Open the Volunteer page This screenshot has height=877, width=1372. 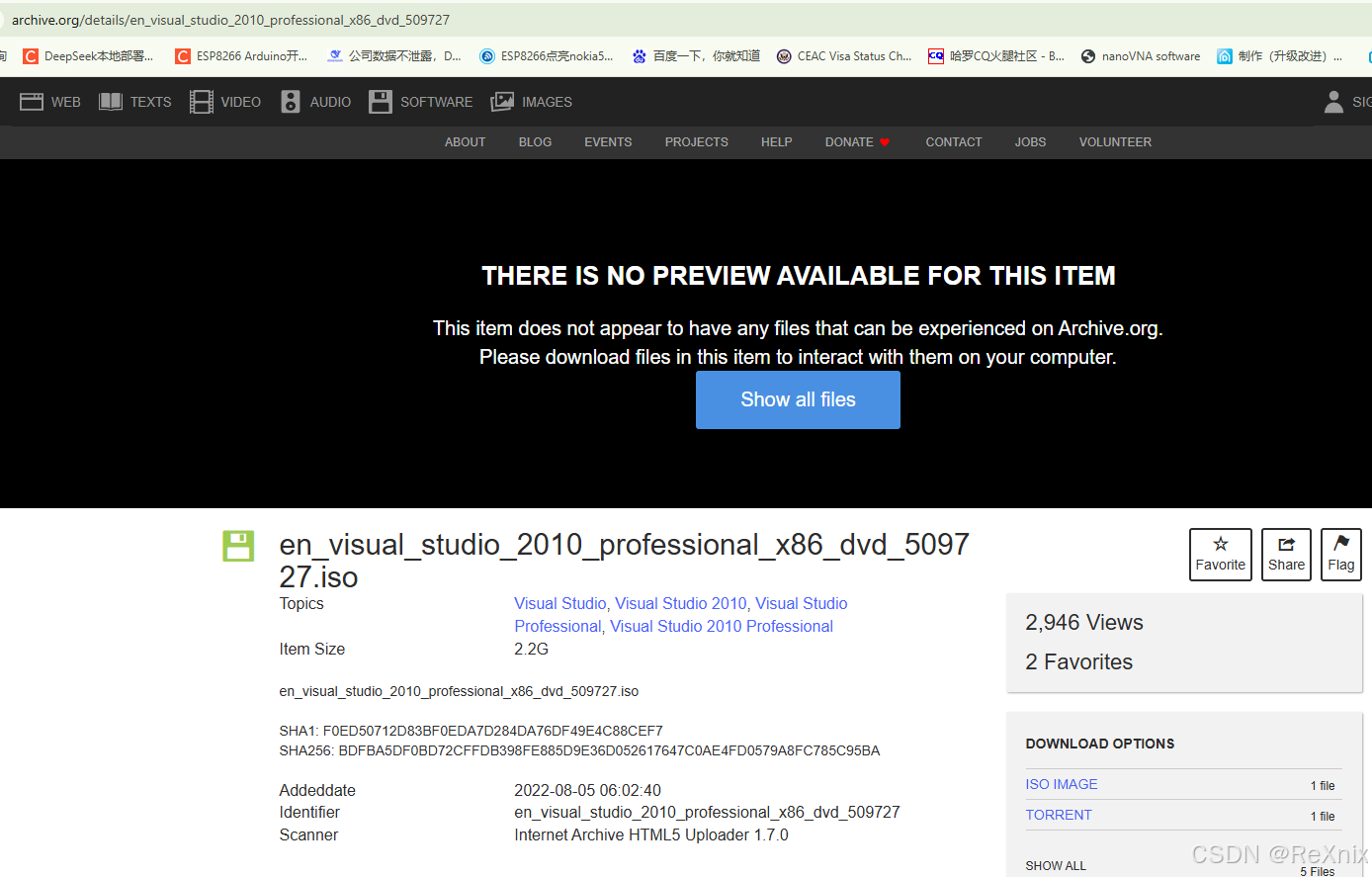pyautogui.click(x=1115, y=142)
